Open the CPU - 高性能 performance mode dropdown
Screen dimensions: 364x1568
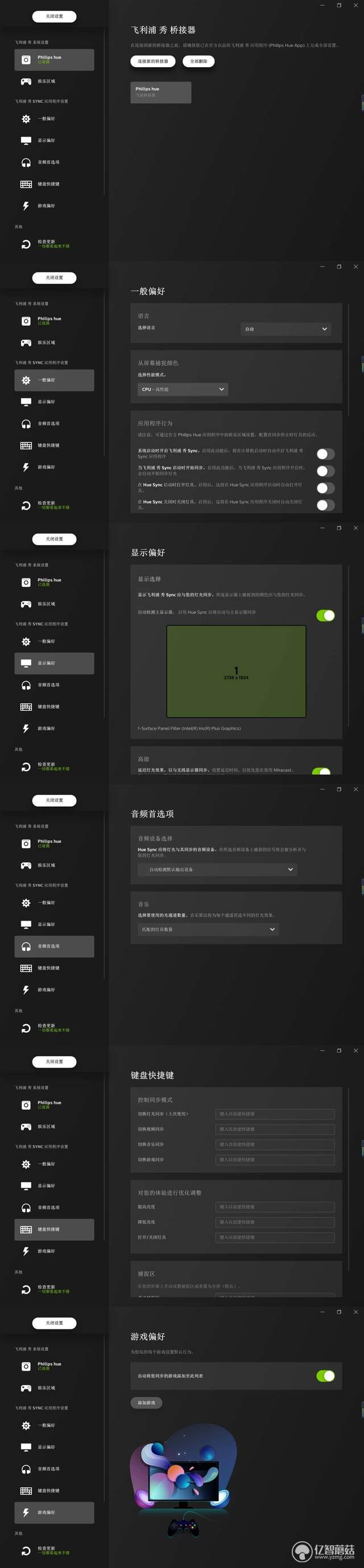point(183,389)
